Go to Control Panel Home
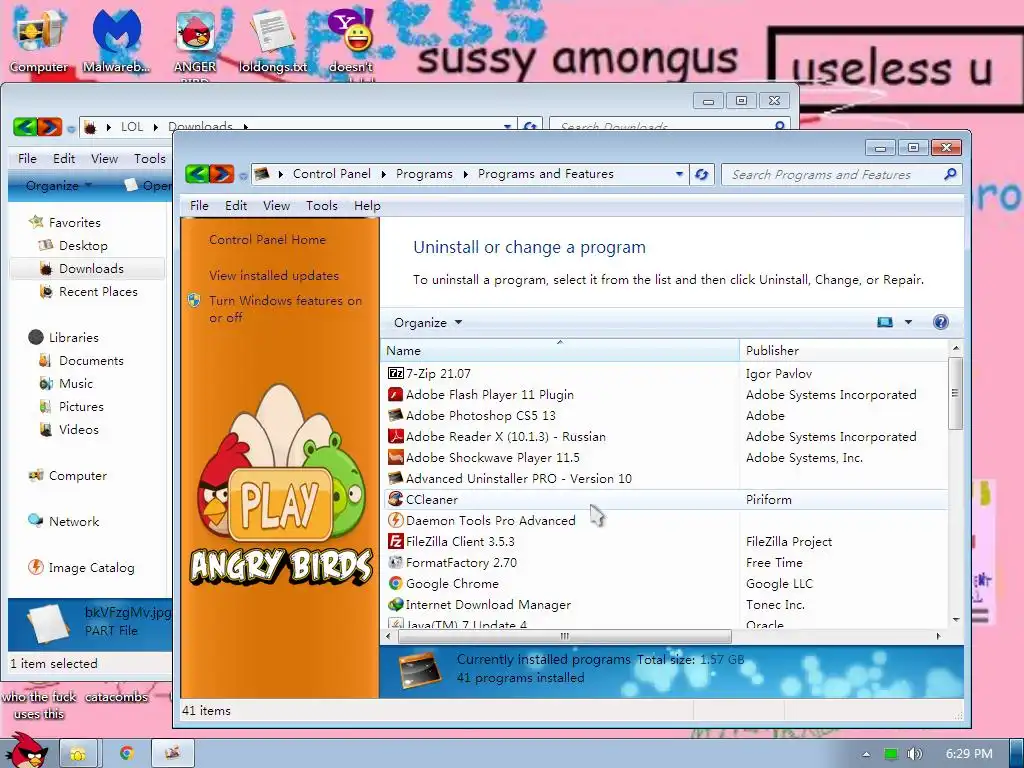Image resolution: width=1024 pixels, height=768 pixels. [x=267, y=240]
